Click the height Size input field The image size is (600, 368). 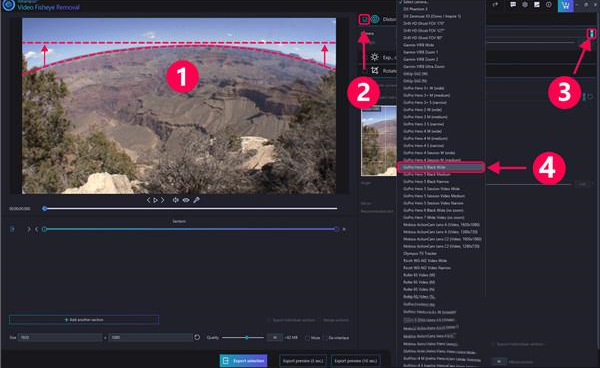coord(151,337)
